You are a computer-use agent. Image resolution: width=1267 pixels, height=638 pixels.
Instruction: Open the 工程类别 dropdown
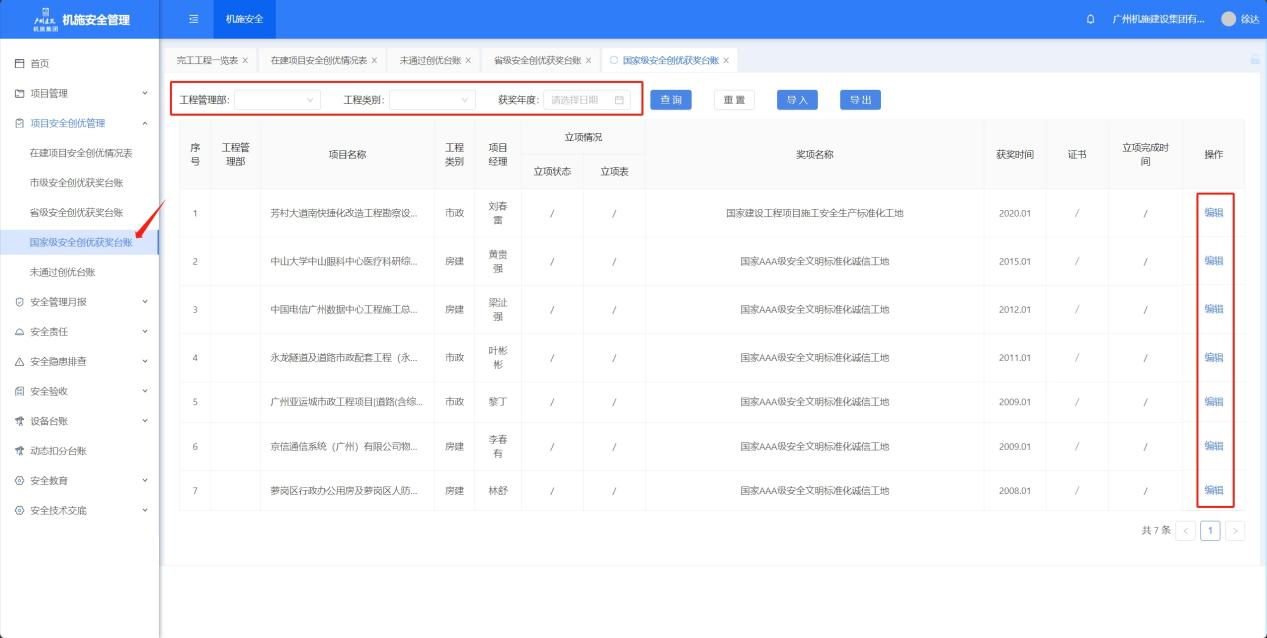point(432,100)
